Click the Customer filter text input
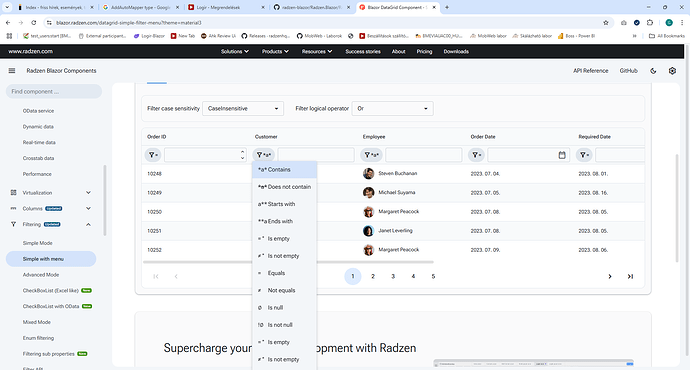This screenshot has width=690, height=370. tap(316, 155)
